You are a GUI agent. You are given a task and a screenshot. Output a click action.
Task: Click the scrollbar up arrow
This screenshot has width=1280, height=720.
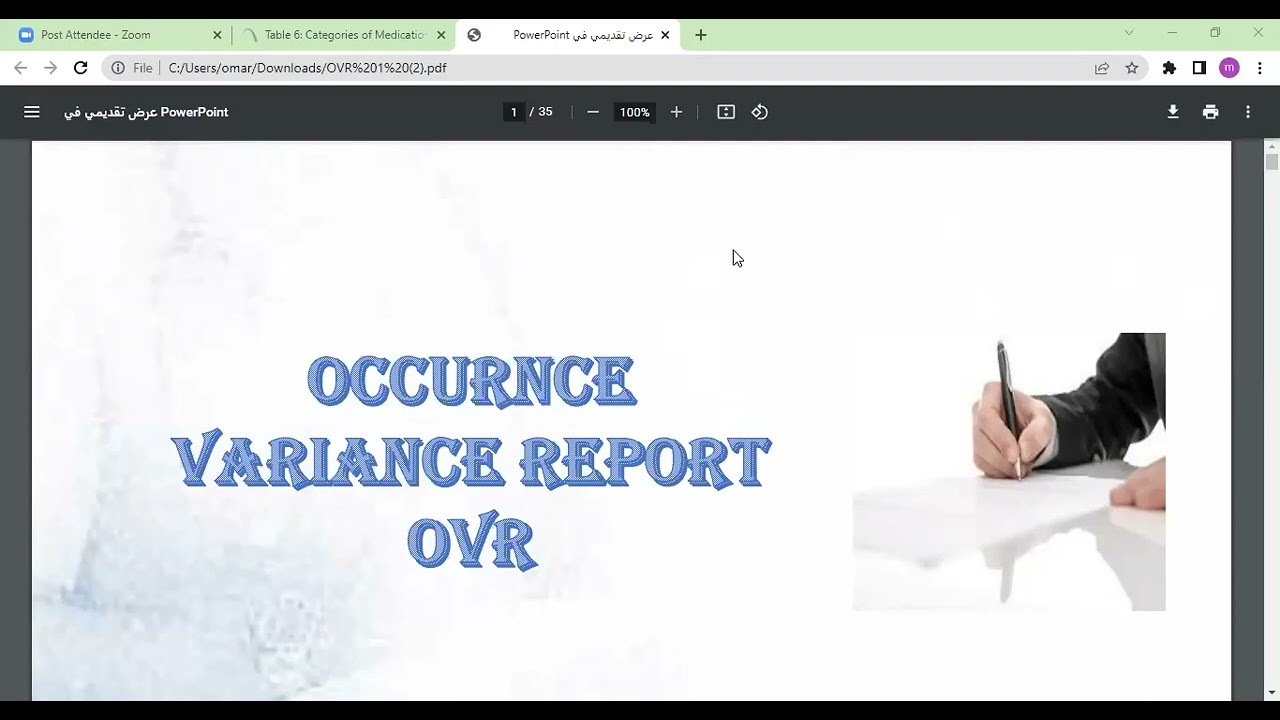(x=1272, y=146)
